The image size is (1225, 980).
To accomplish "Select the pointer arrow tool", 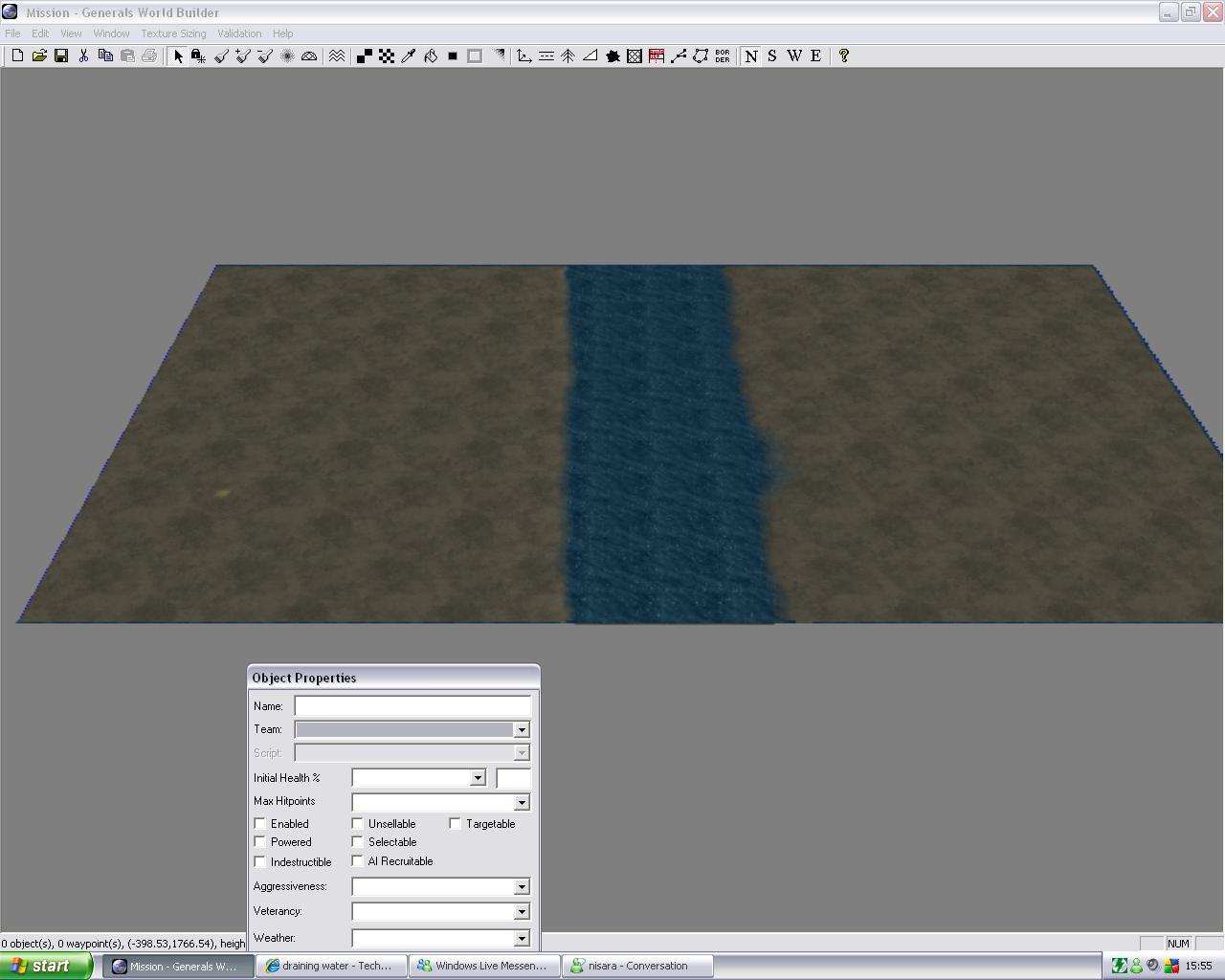I will pyautogui.click(x=177, y=56).
